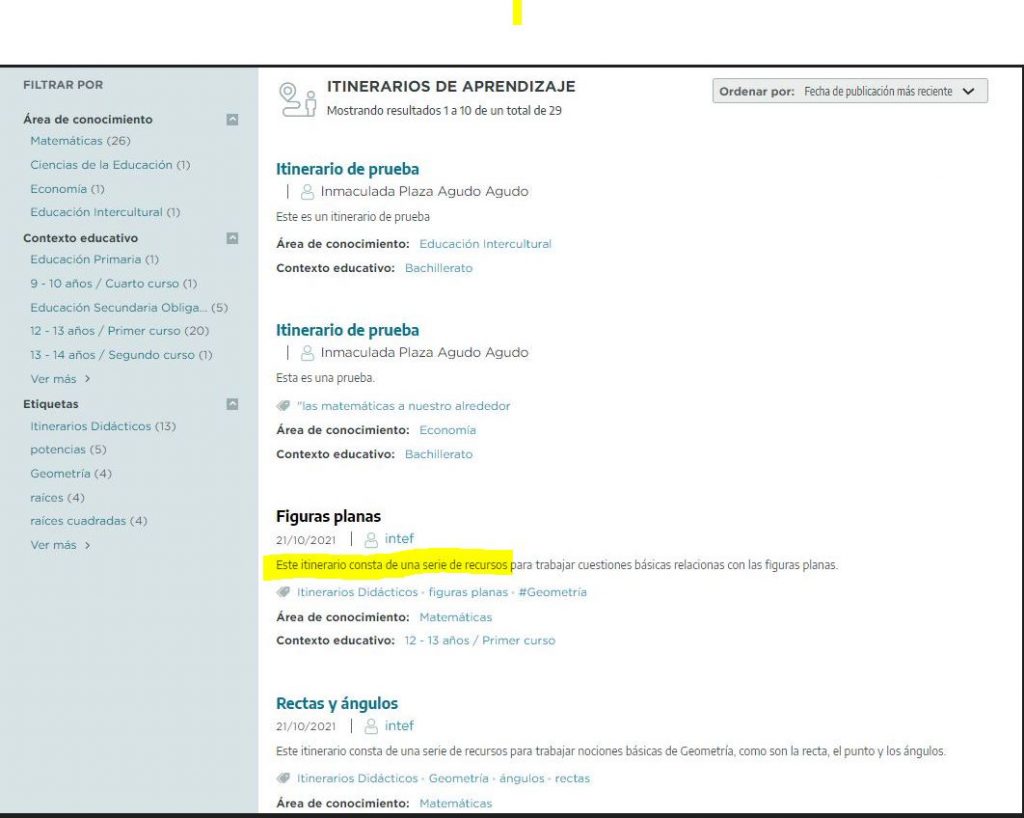Open the Ordenar por sort dropdown
This screenshot has height=818, width=1024.
coord(850,91)
